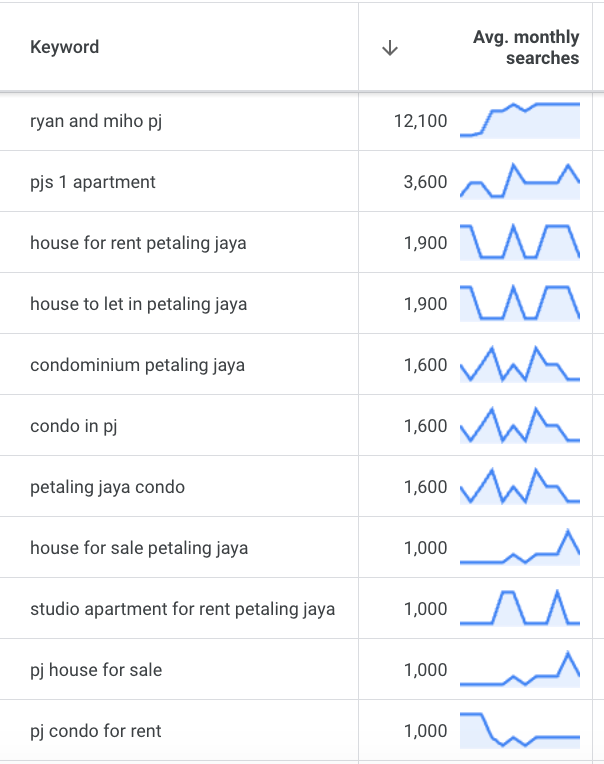Click trend graph for condo in pj

pyautogui.click(x=520, y=425)
